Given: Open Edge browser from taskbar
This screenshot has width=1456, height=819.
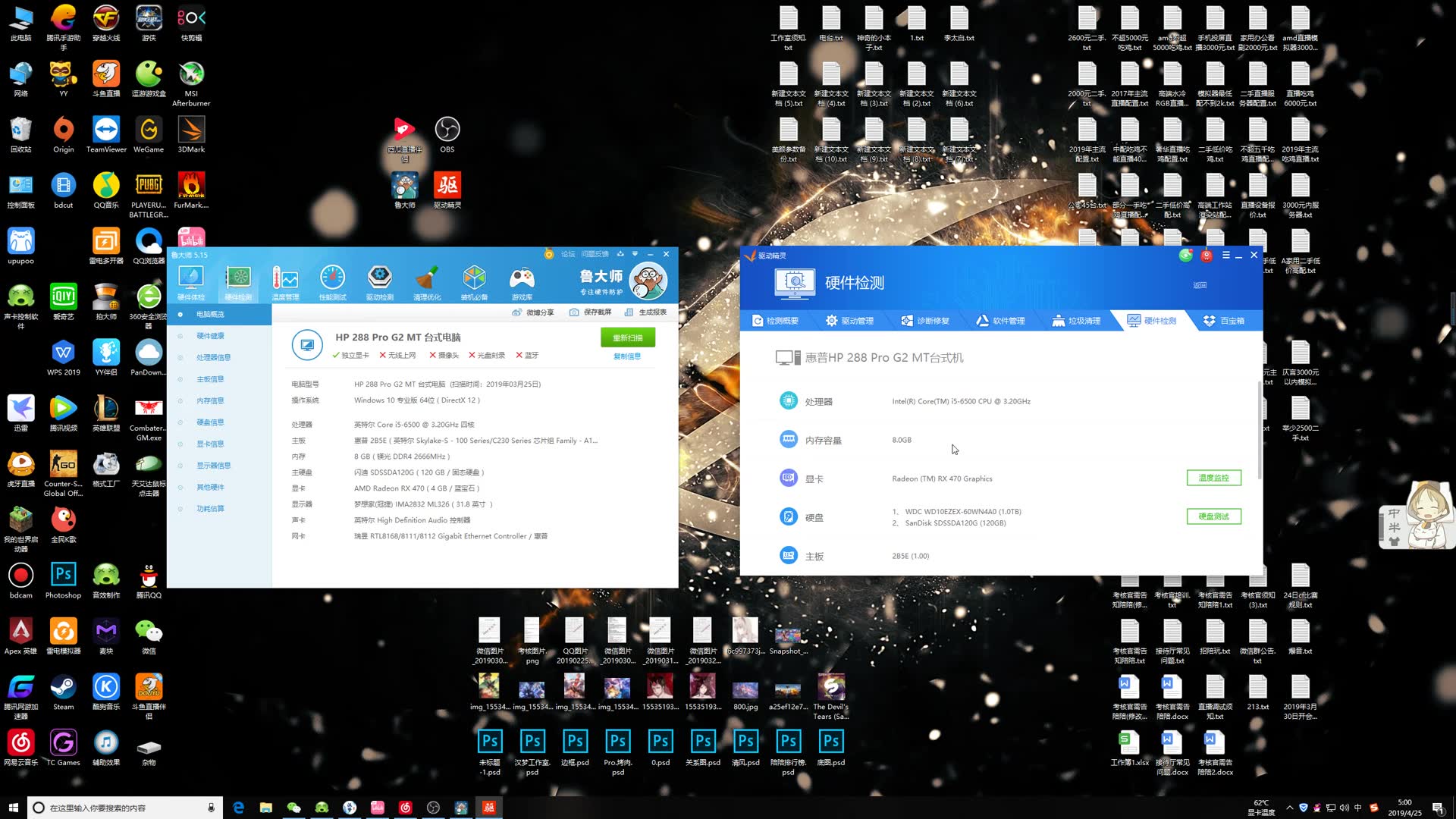Looking at the screenshot, I should click(238, 808).
